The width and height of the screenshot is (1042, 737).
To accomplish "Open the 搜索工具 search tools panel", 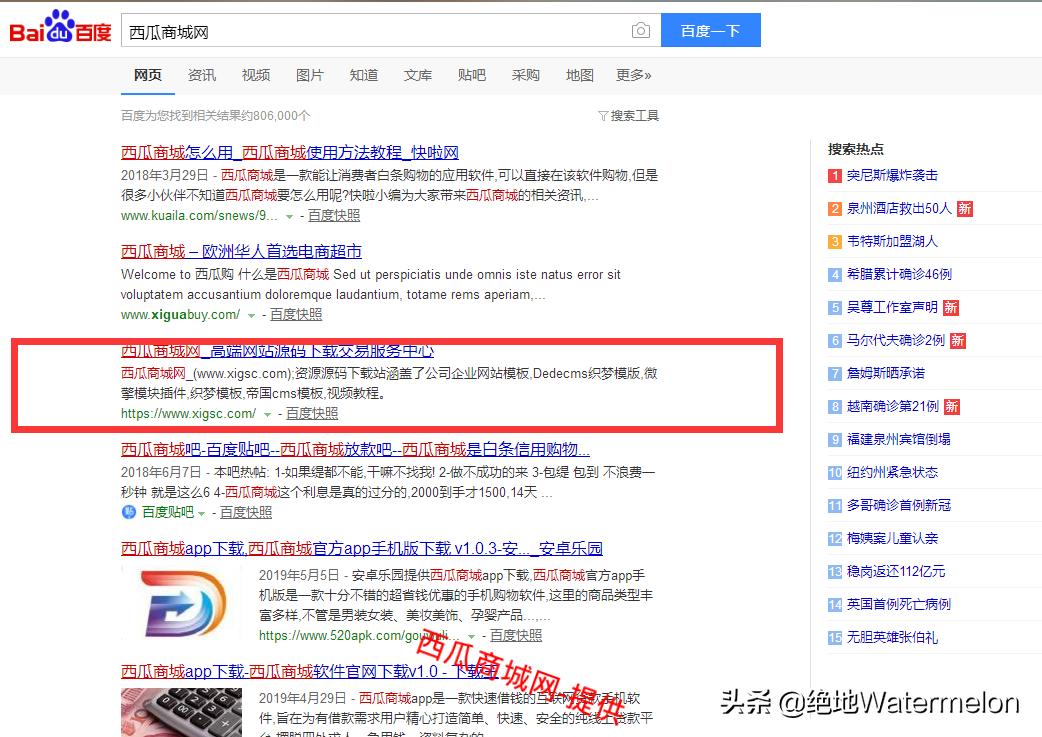I will tap(628, 115).
